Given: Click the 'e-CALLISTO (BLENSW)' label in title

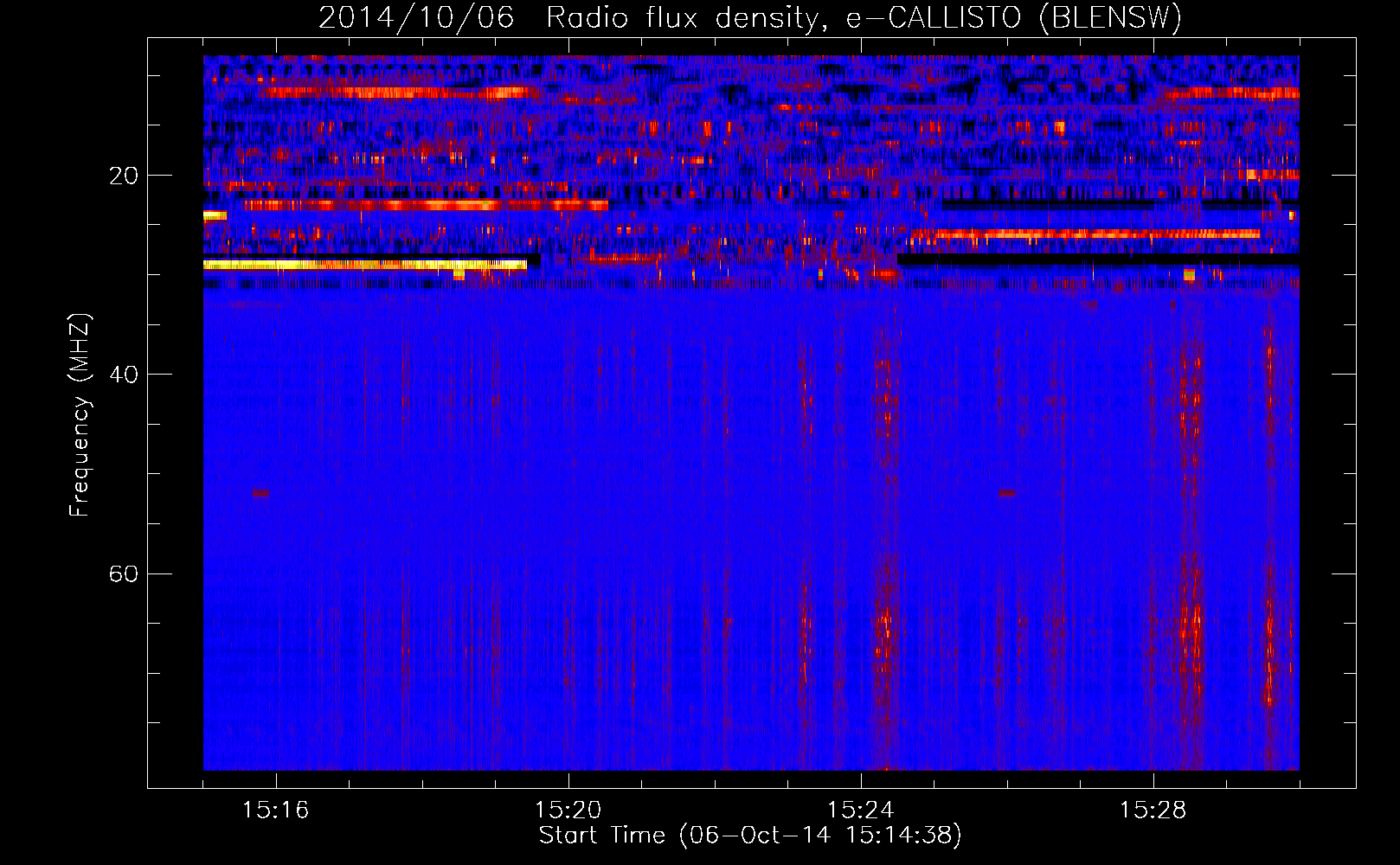Looking at the screenshot, I should pos(1014,18).
